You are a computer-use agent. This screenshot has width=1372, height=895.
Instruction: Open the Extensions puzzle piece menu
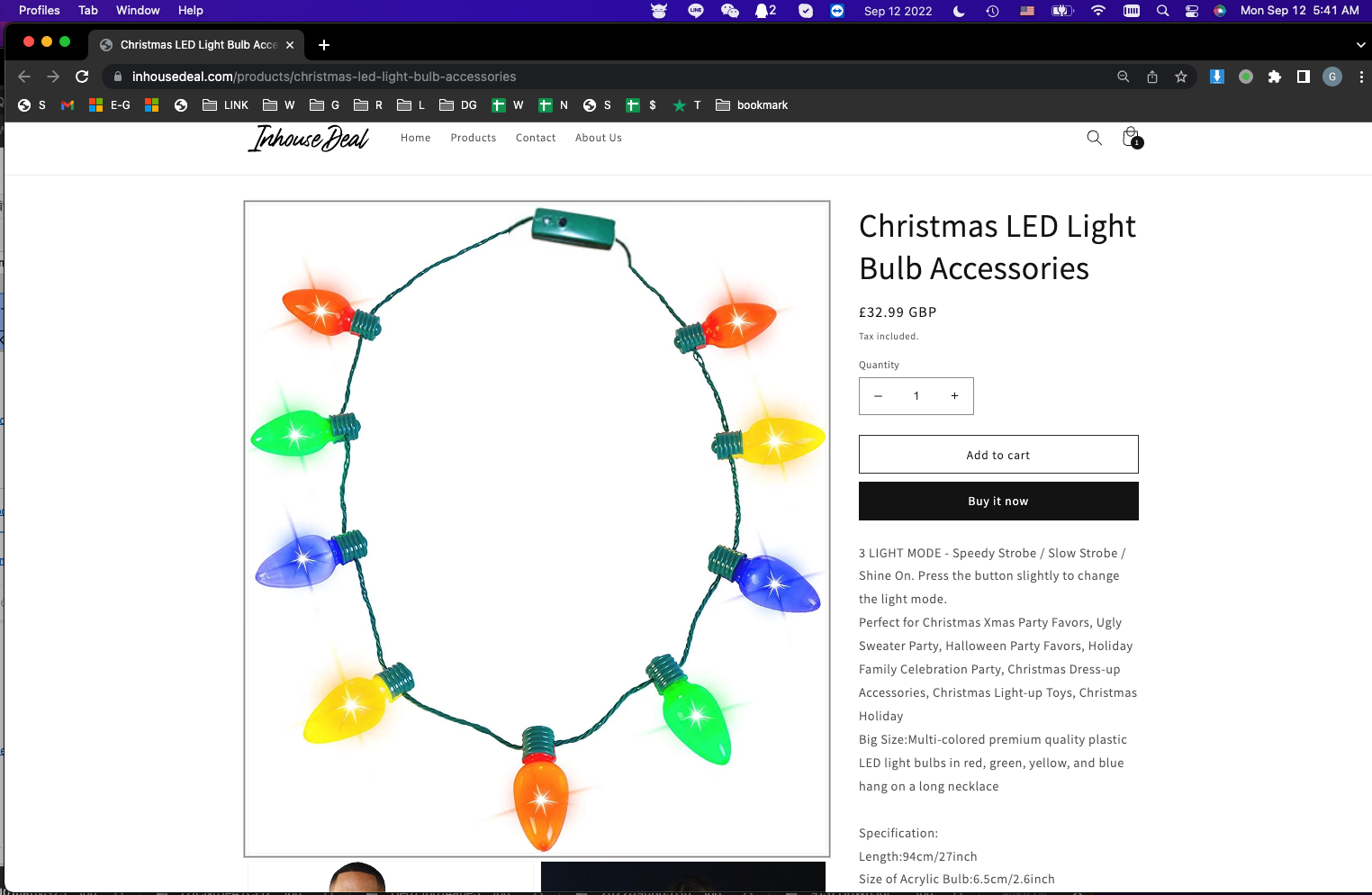click(1275, 77)
